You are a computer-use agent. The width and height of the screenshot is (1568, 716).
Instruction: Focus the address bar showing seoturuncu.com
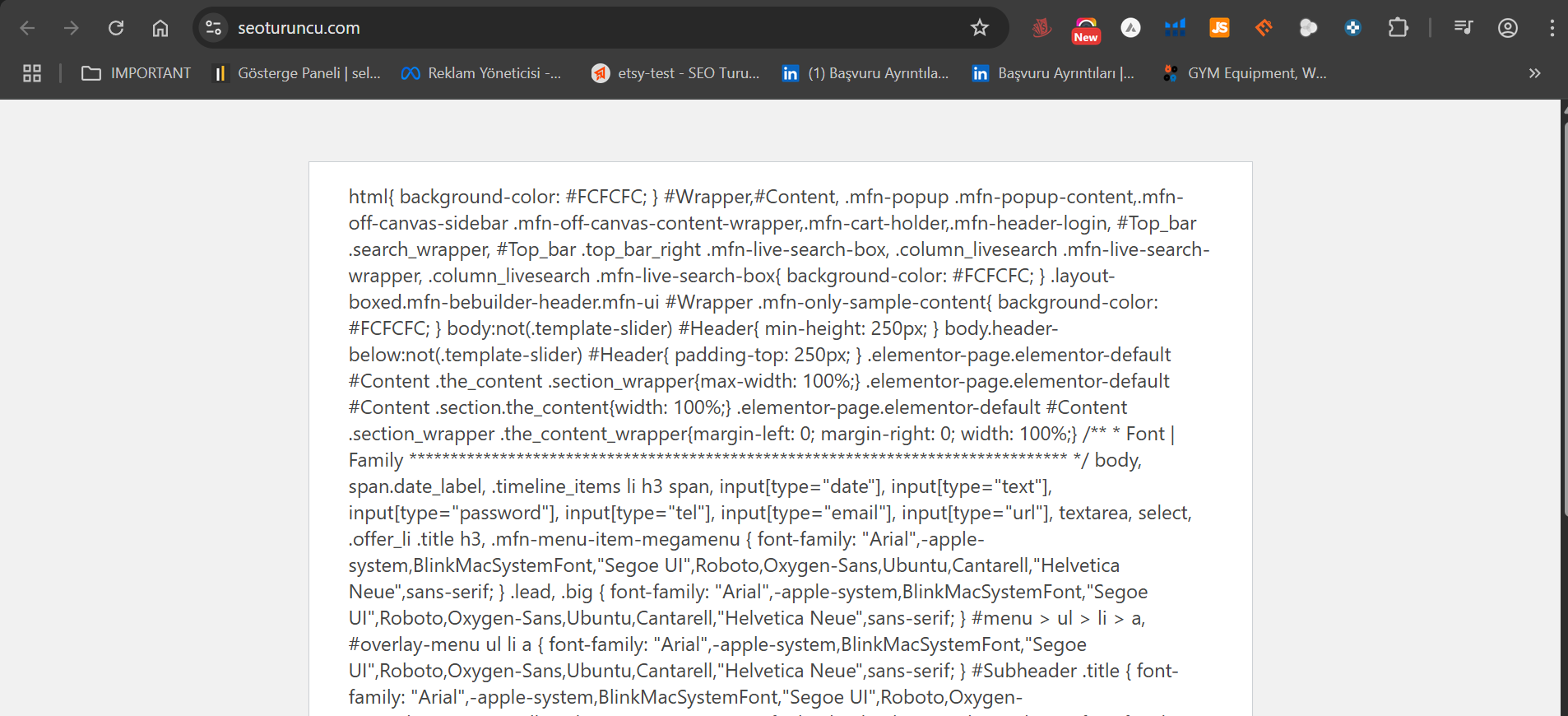pos(601,28)
